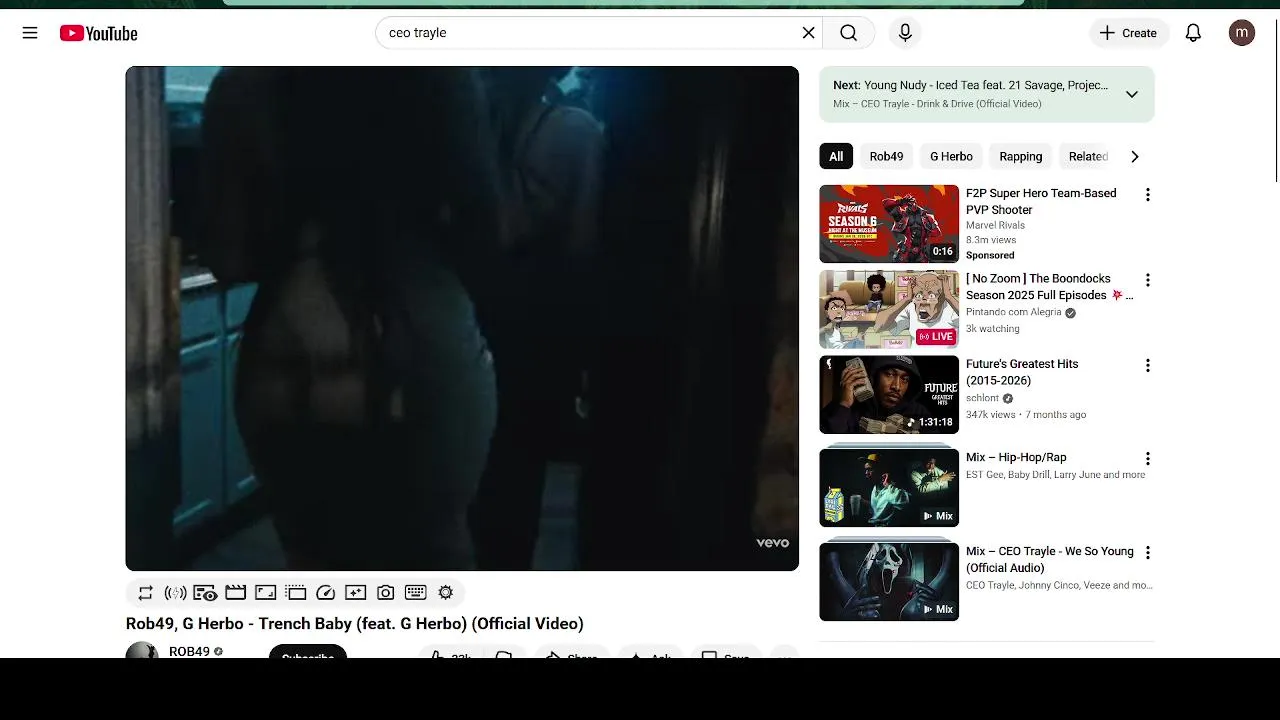Click the pop-up player window icon
This screenshot has height=720, width=1280.
tap(295, 593)
